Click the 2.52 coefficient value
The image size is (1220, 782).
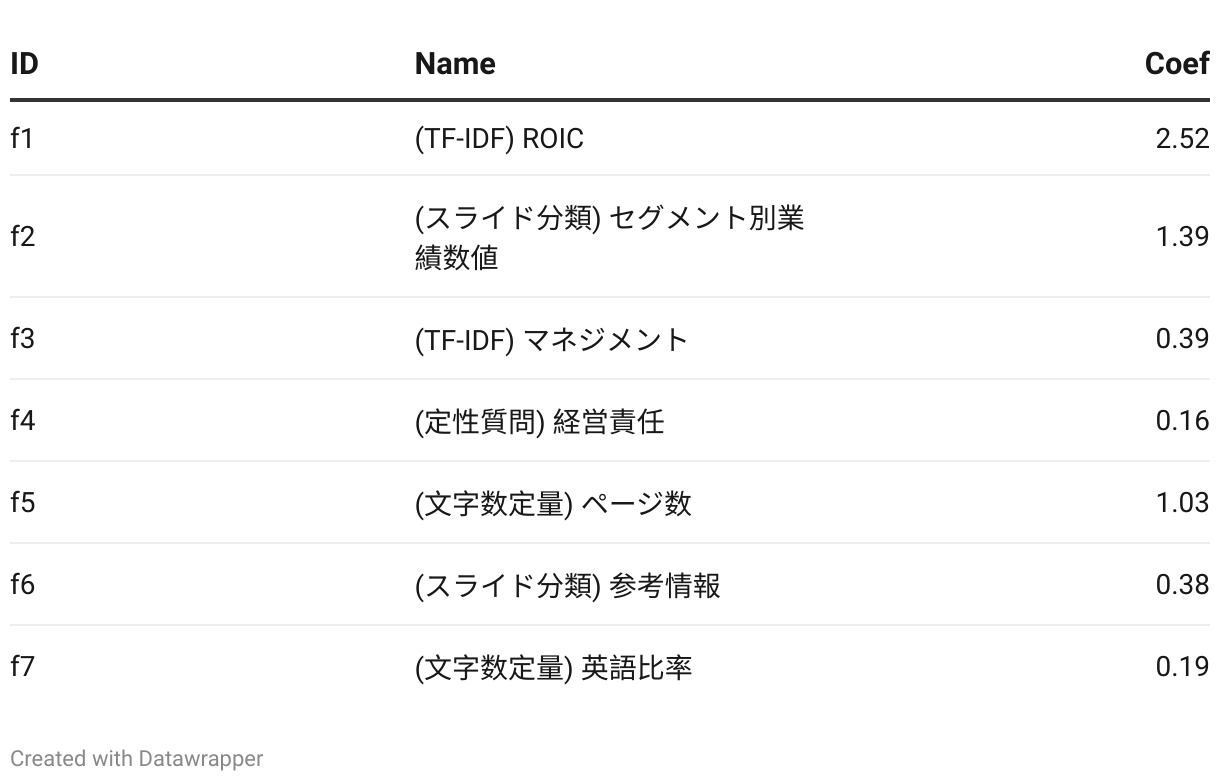(x=1182, y=138)
